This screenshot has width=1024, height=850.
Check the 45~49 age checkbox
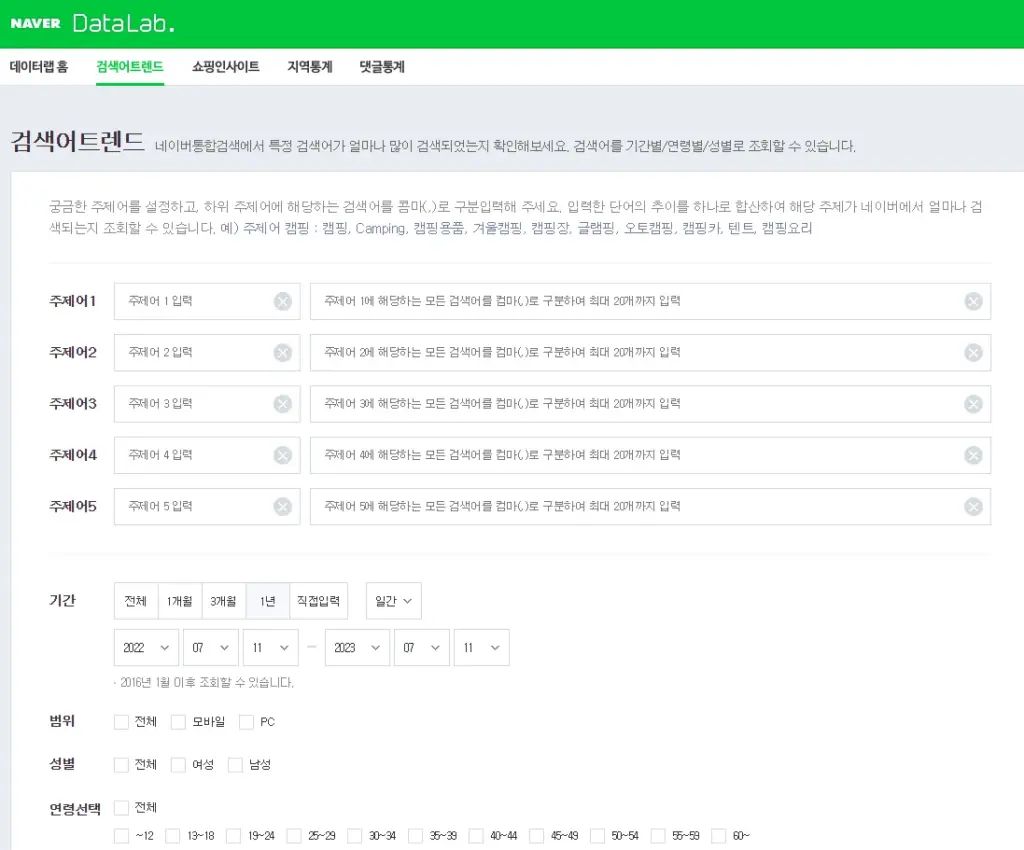tap(537, 836)
